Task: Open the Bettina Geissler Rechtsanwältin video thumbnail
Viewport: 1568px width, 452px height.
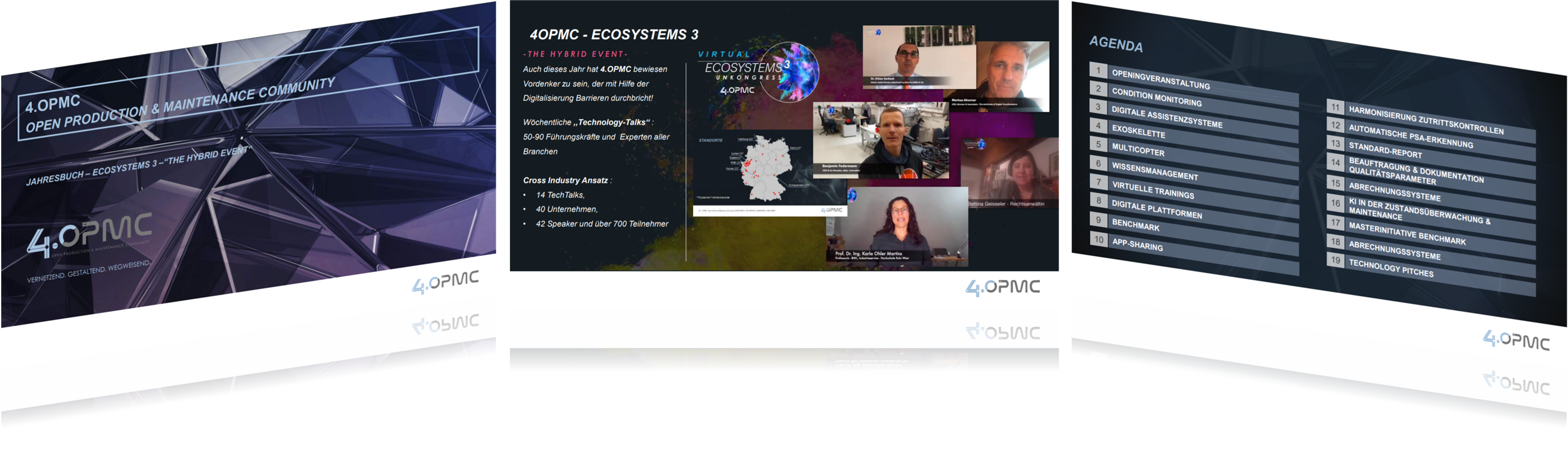Action: (1009, 173)
